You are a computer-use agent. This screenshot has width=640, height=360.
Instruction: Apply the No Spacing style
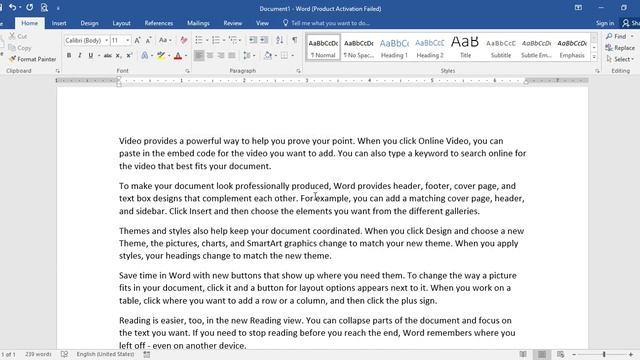358,47
